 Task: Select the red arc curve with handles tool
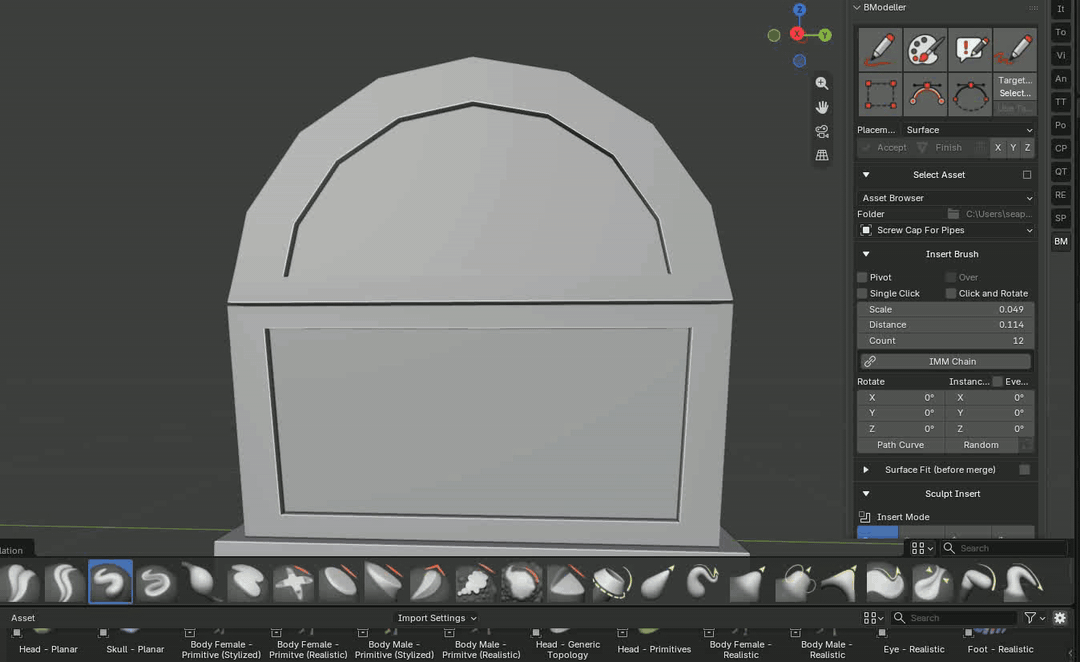[925, 94]
